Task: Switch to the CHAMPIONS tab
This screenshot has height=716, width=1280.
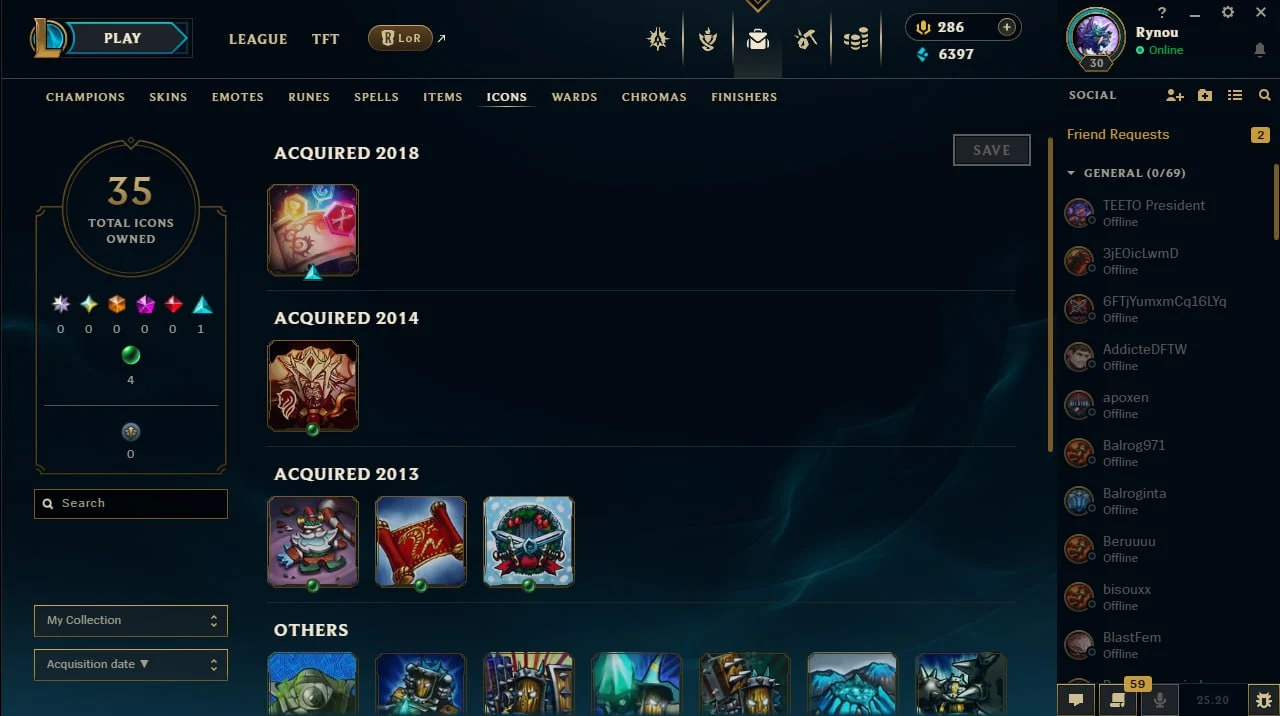Action: [85, 97]
